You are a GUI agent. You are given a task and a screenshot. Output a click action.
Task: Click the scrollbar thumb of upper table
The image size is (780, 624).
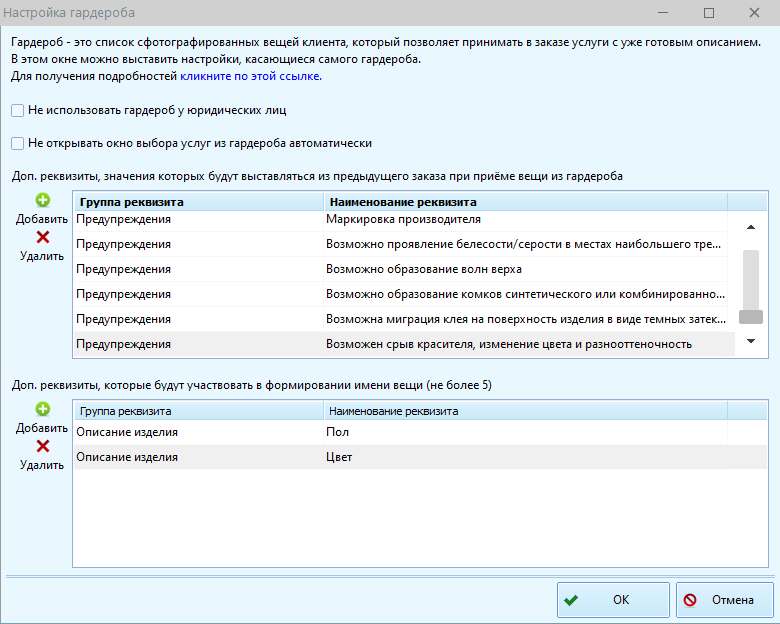click(x=751, y=317)
